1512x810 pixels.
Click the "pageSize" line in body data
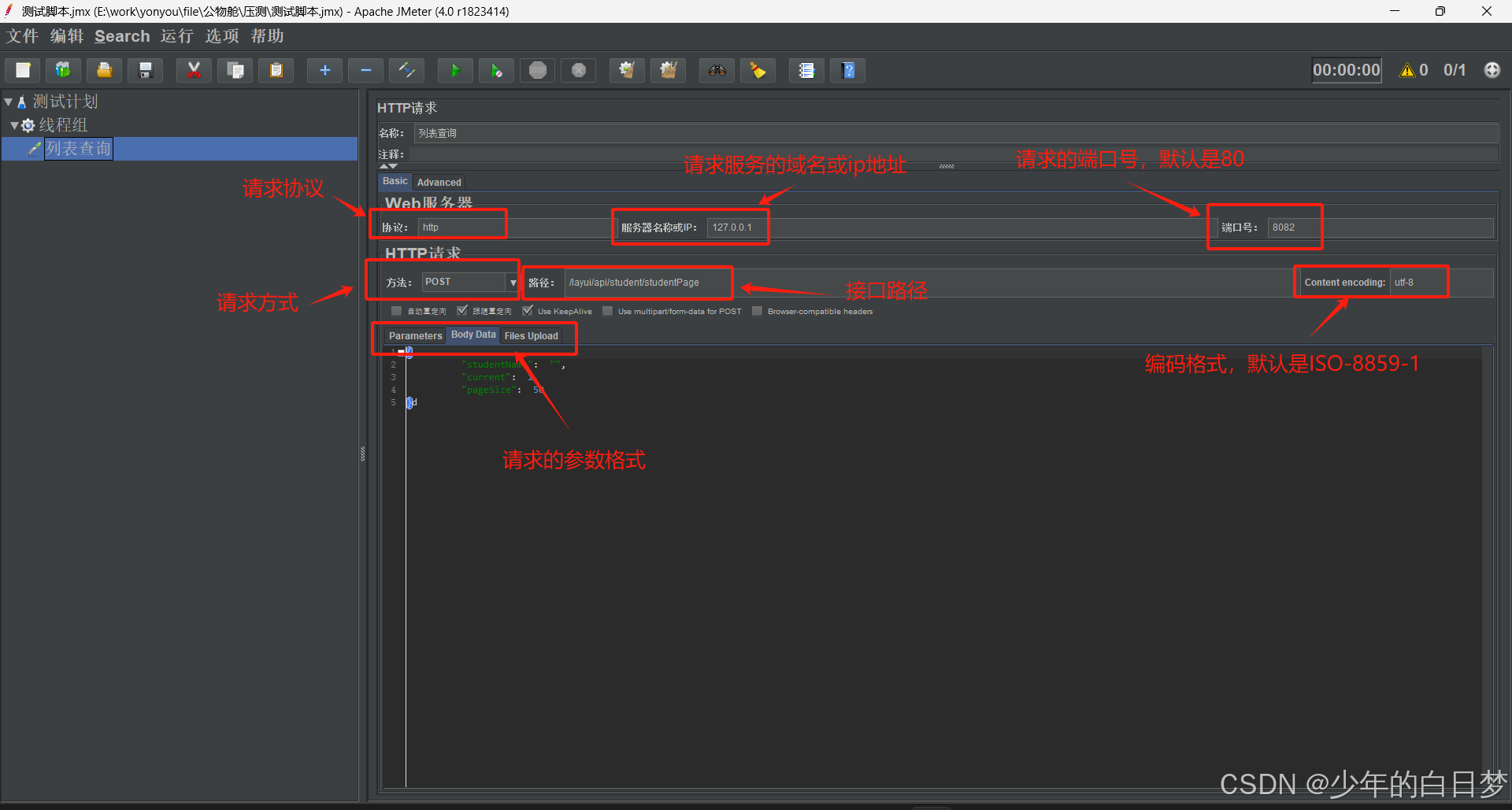click(x=502, y=390)
